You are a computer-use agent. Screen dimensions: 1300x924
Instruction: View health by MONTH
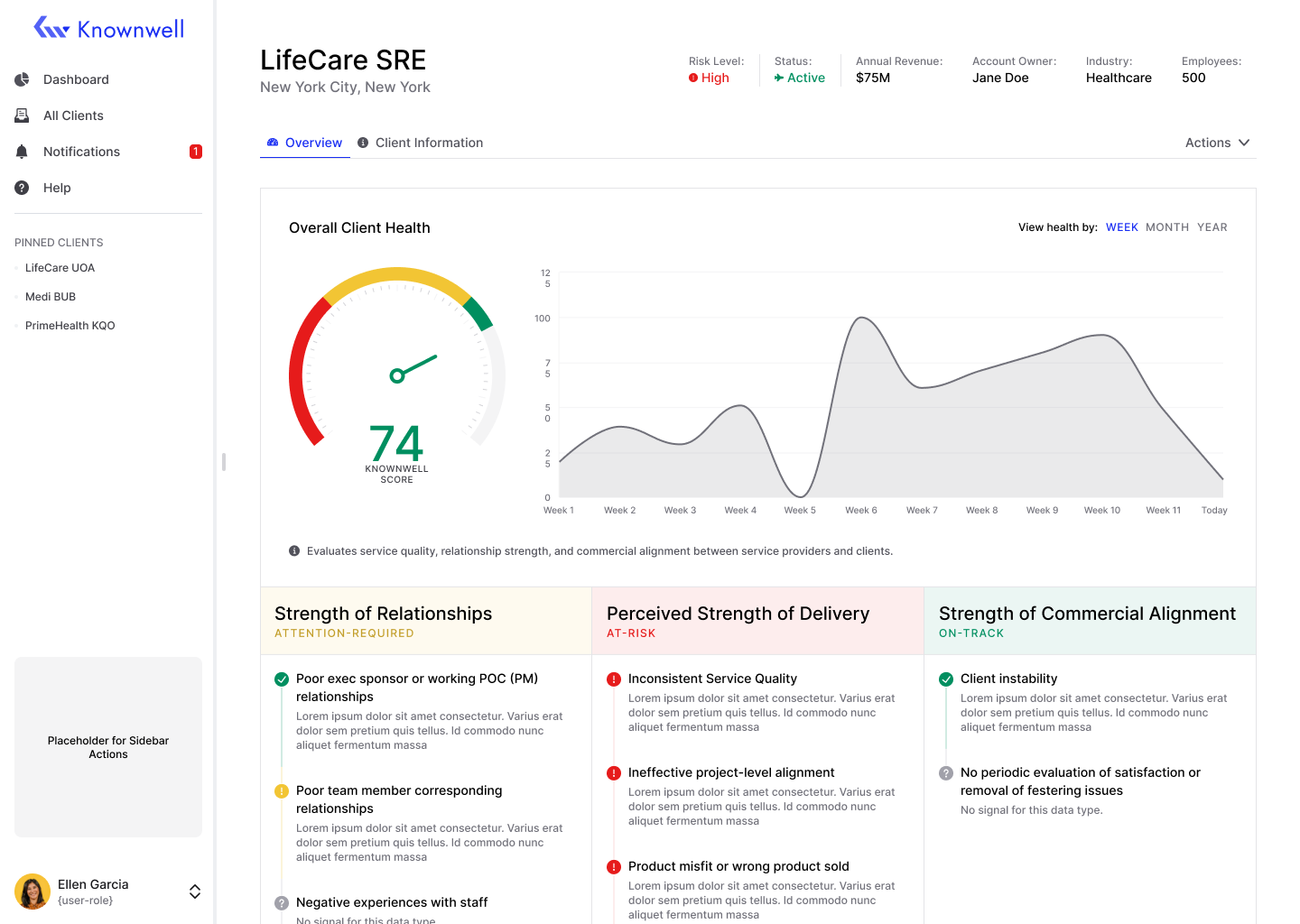point(1167,227)
